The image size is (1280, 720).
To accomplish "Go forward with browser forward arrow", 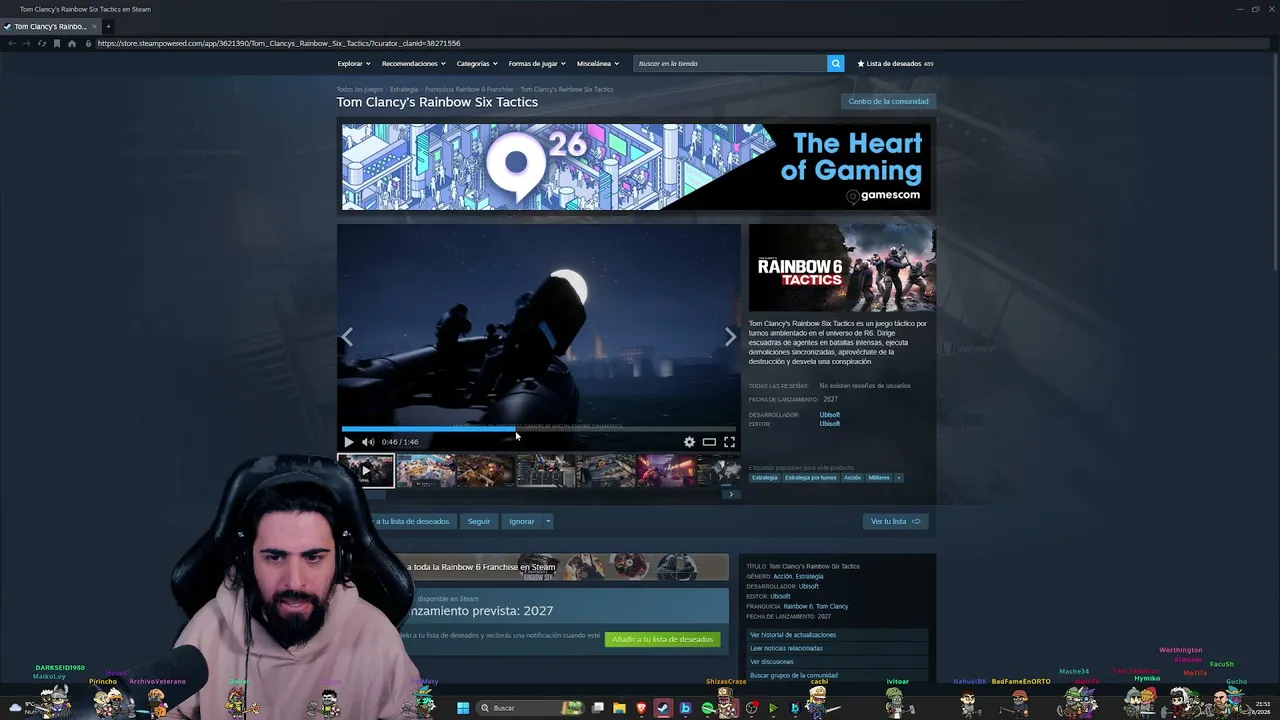I will [x=27, y=43].
